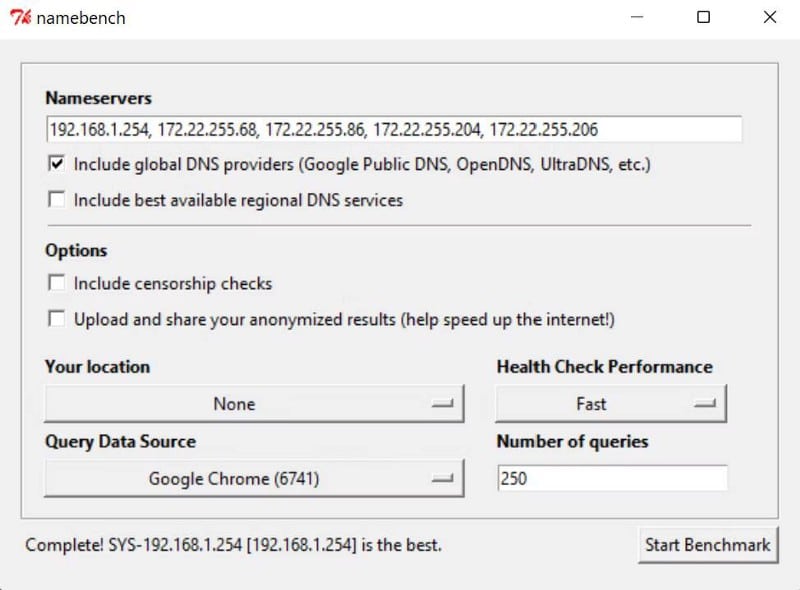
Task: Disable "Include global DNS providers"
Action: (x=57, y=164)
